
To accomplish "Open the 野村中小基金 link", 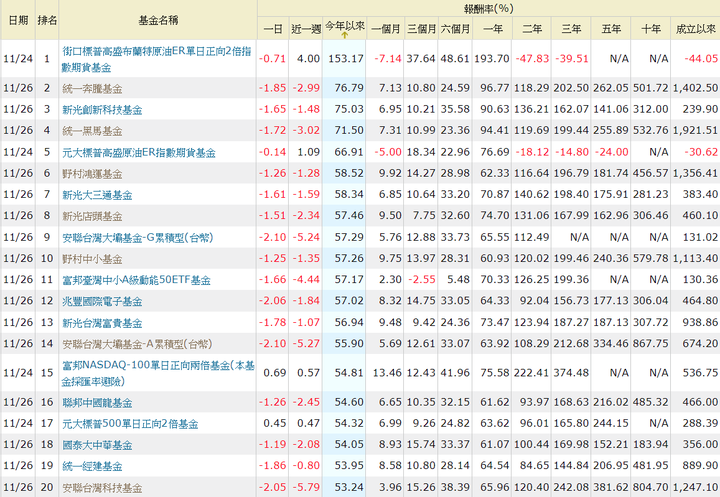I will 92,259.
